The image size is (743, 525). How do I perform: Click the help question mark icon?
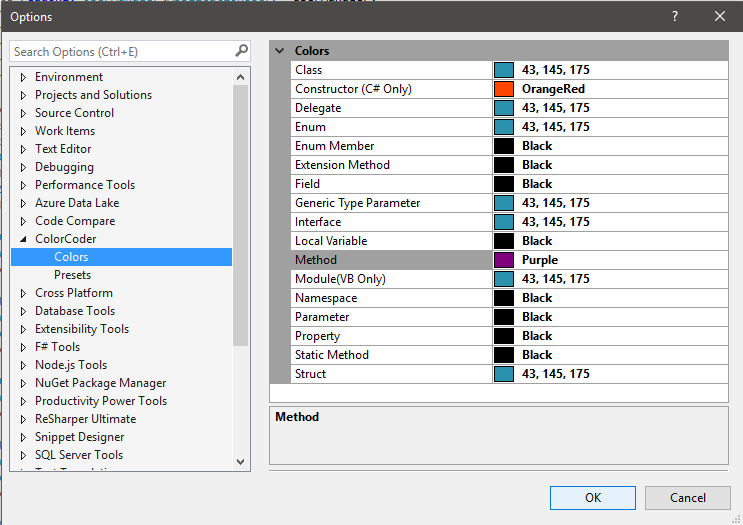click(674, 16)
